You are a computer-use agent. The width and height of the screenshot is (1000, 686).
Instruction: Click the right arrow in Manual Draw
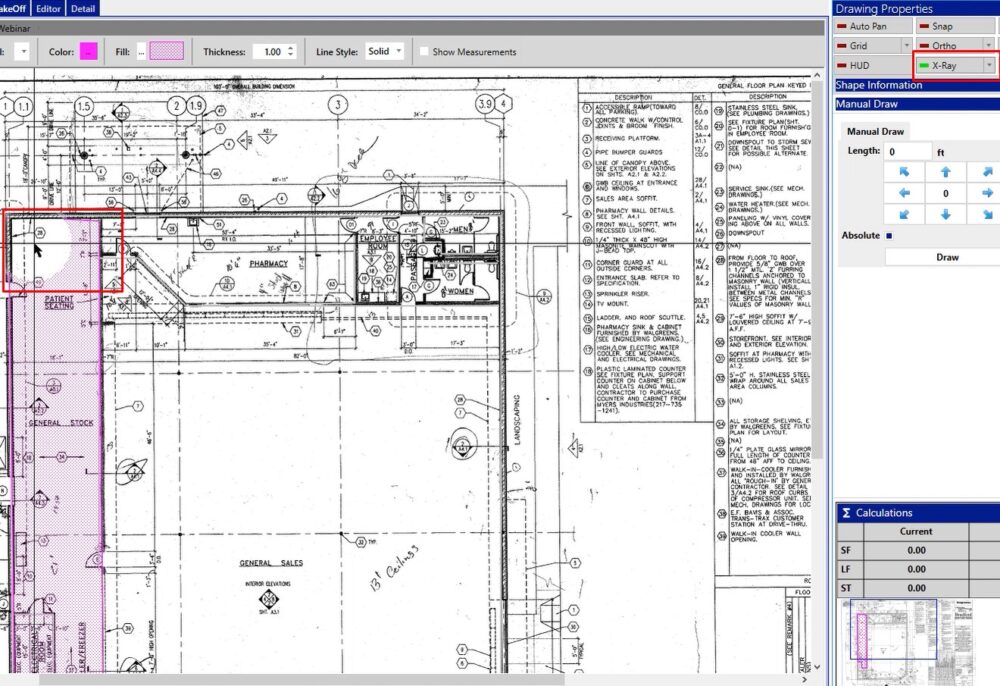pos(988,193)
